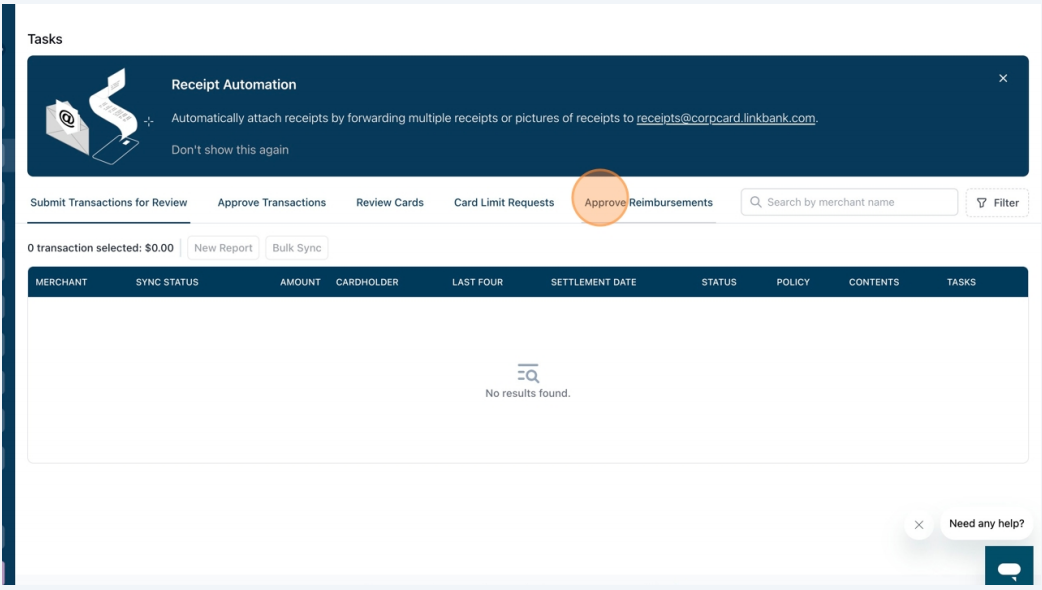Click the LAST FOUR column header
Viewport: 1042px width, 590px height.
click(x=477, y=282)
